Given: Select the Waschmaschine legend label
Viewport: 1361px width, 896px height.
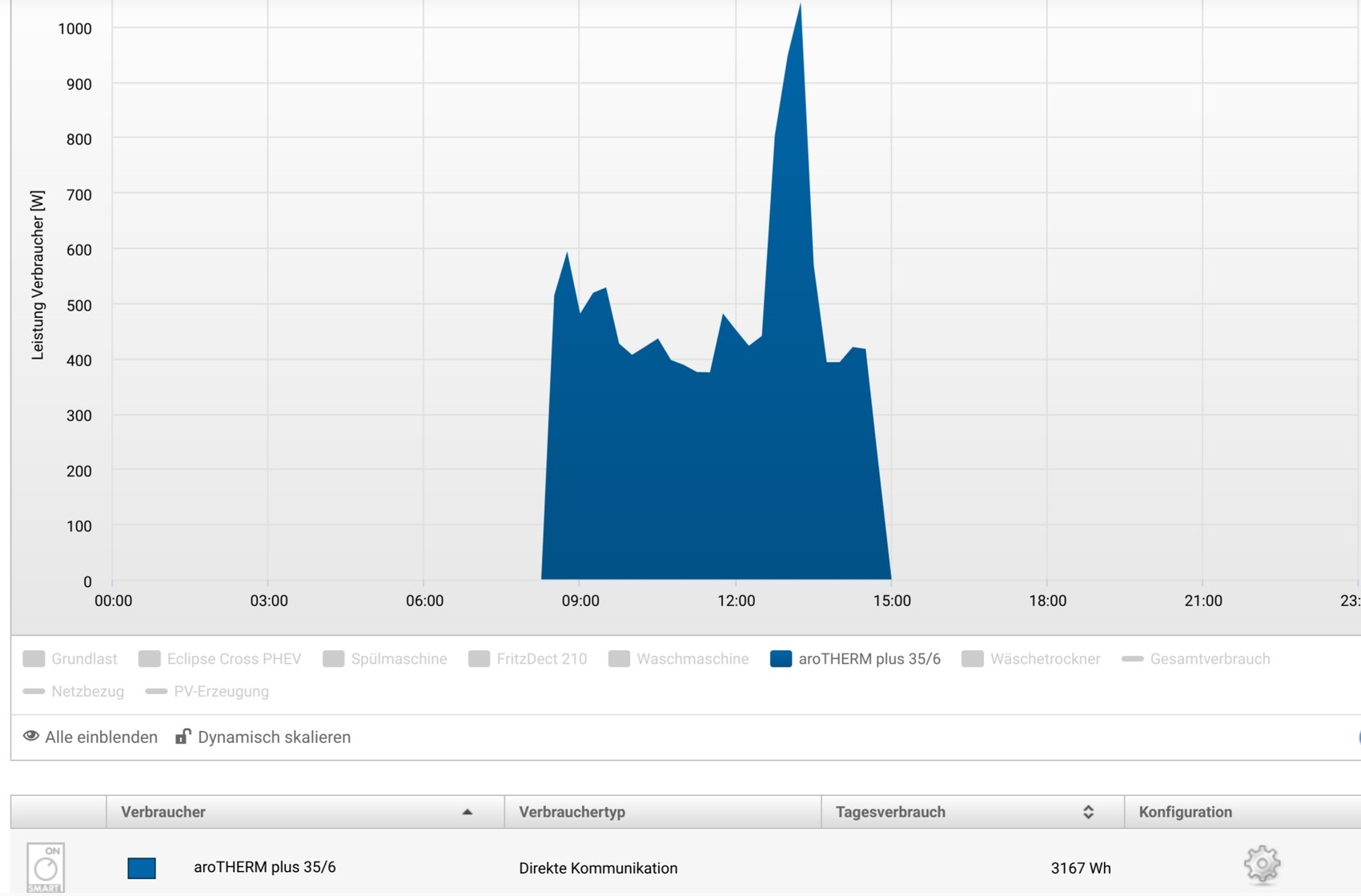Looking at the screenshot, I should tap(692, 659).
